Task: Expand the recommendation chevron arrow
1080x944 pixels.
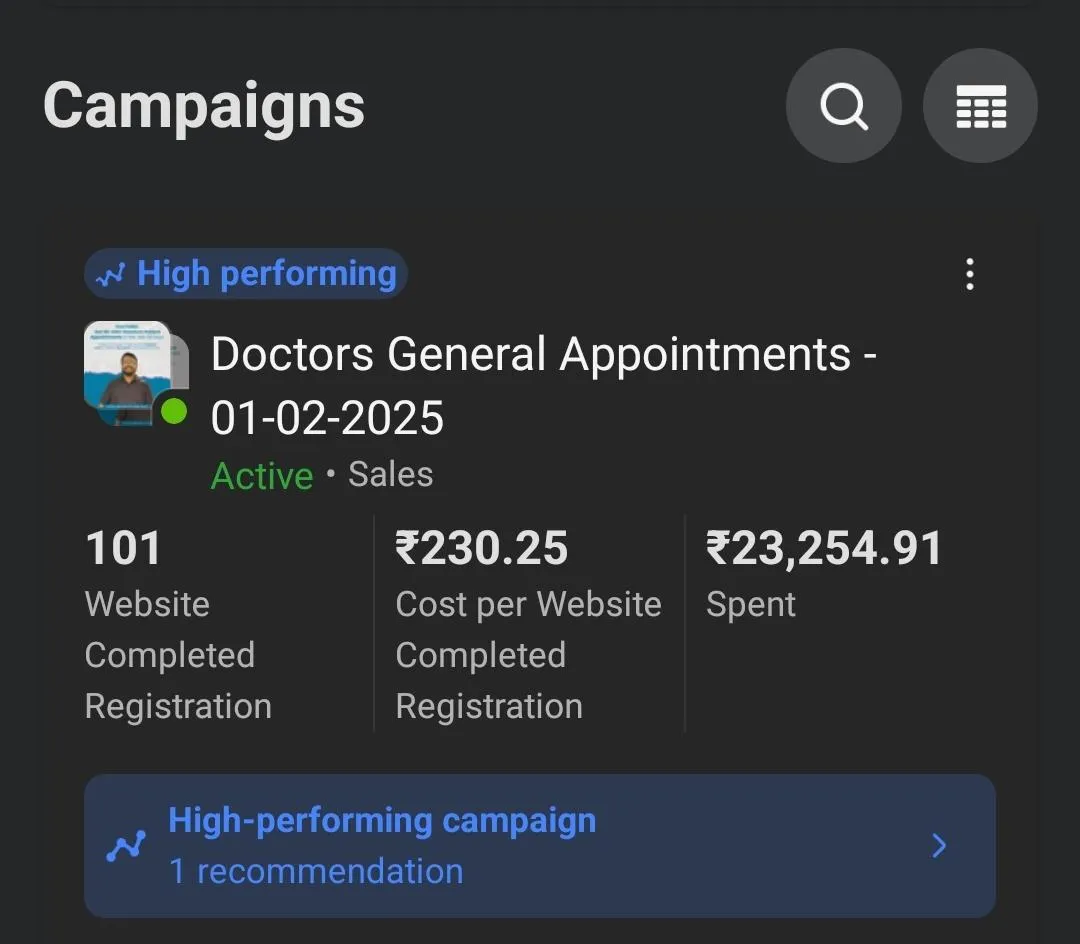Action: point(939,846)
